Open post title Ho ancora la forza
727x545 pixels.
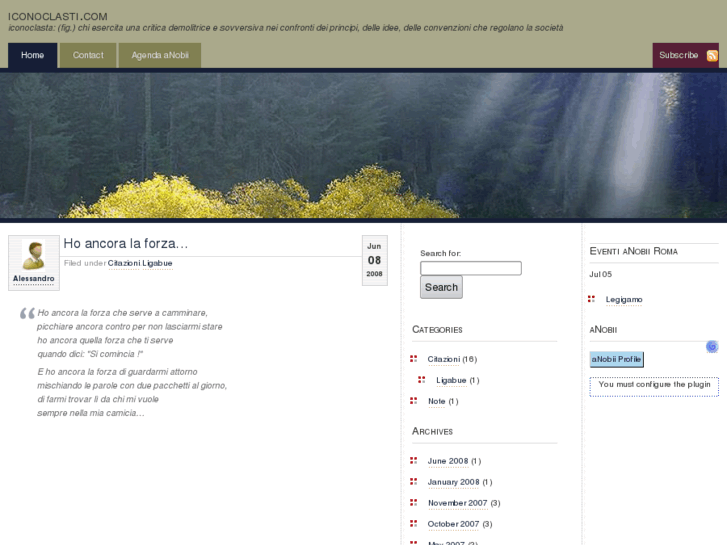coord(126,244)
